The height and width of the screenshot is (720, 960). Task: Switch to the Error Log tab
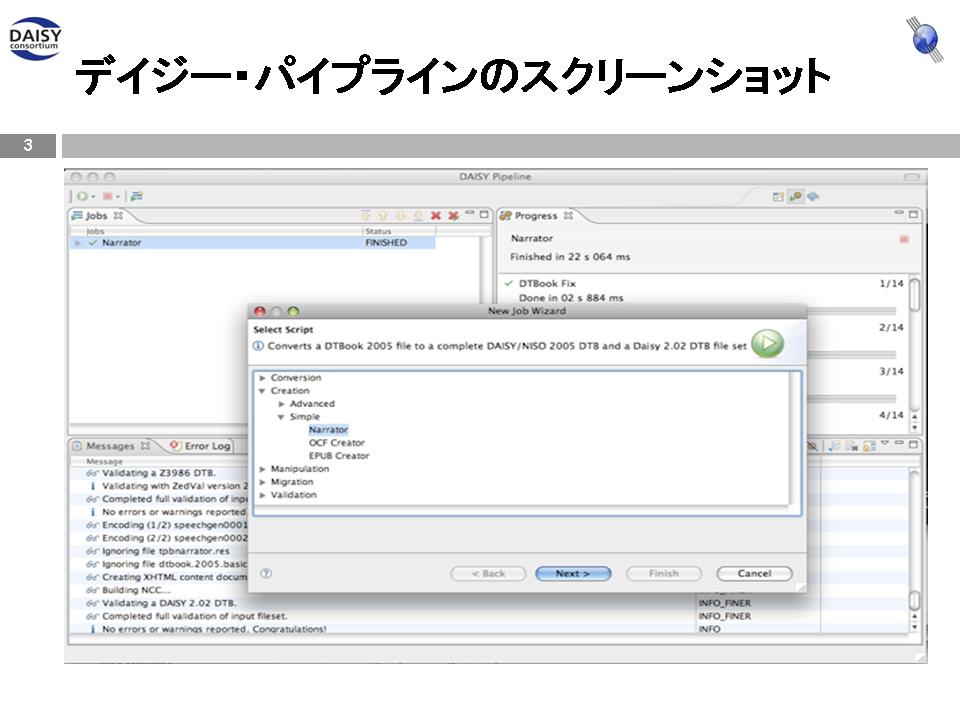200,446
